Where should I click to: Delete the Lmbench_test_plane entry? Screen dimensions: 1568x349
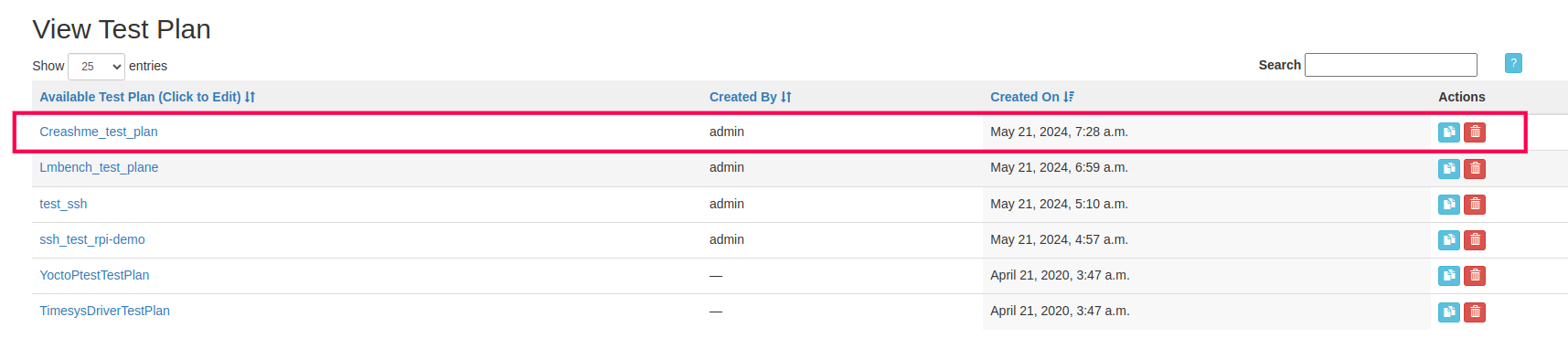(x=1474, y=168)
